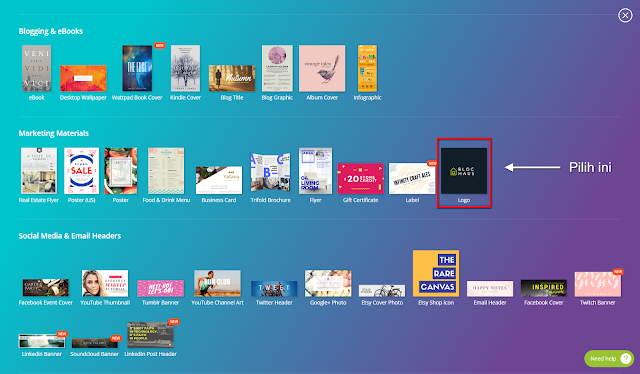Screen dimensions: 640x374
Task: Select the Business Card design type
Action: [219, 180]
